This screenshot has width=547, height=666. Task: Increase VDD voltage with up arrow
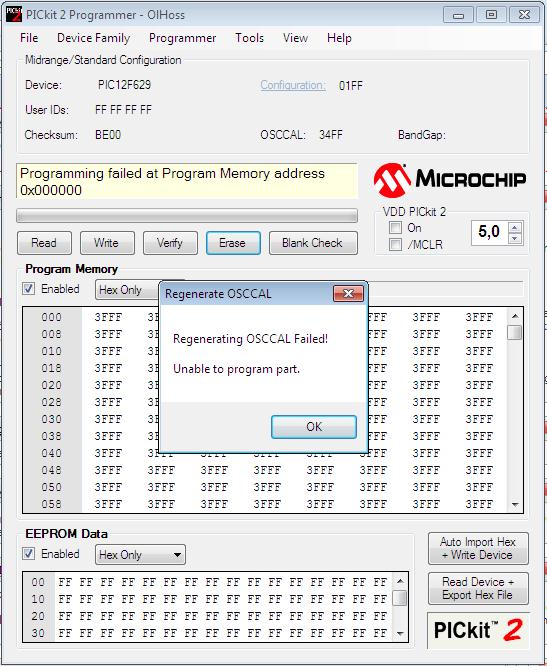tap(515, 228)
